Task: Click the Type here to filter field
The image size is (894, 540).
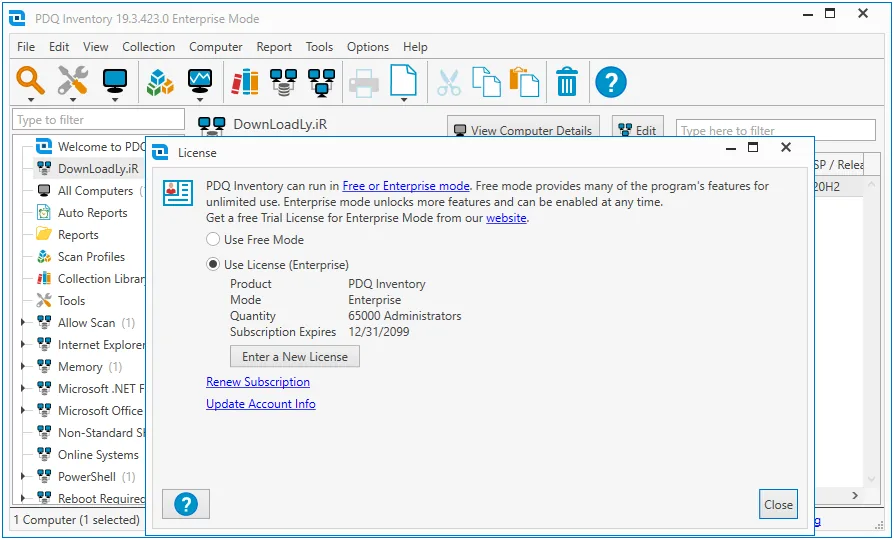Action: (775, 130)
